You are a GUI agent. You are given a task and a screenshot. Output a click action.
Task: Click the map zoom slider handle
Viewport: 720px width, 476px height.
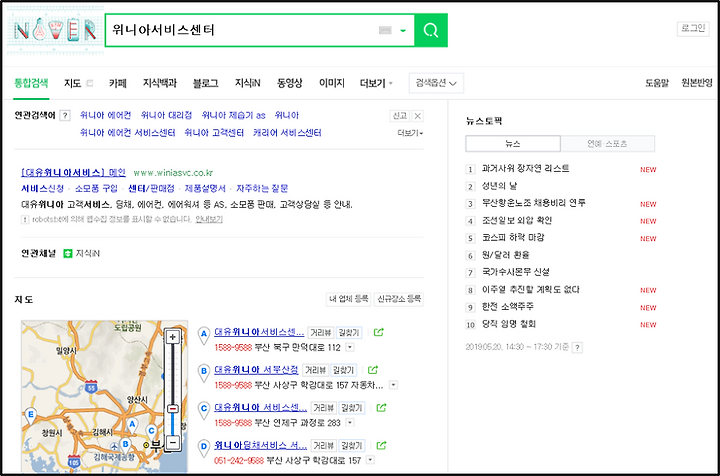pos(173,409)
